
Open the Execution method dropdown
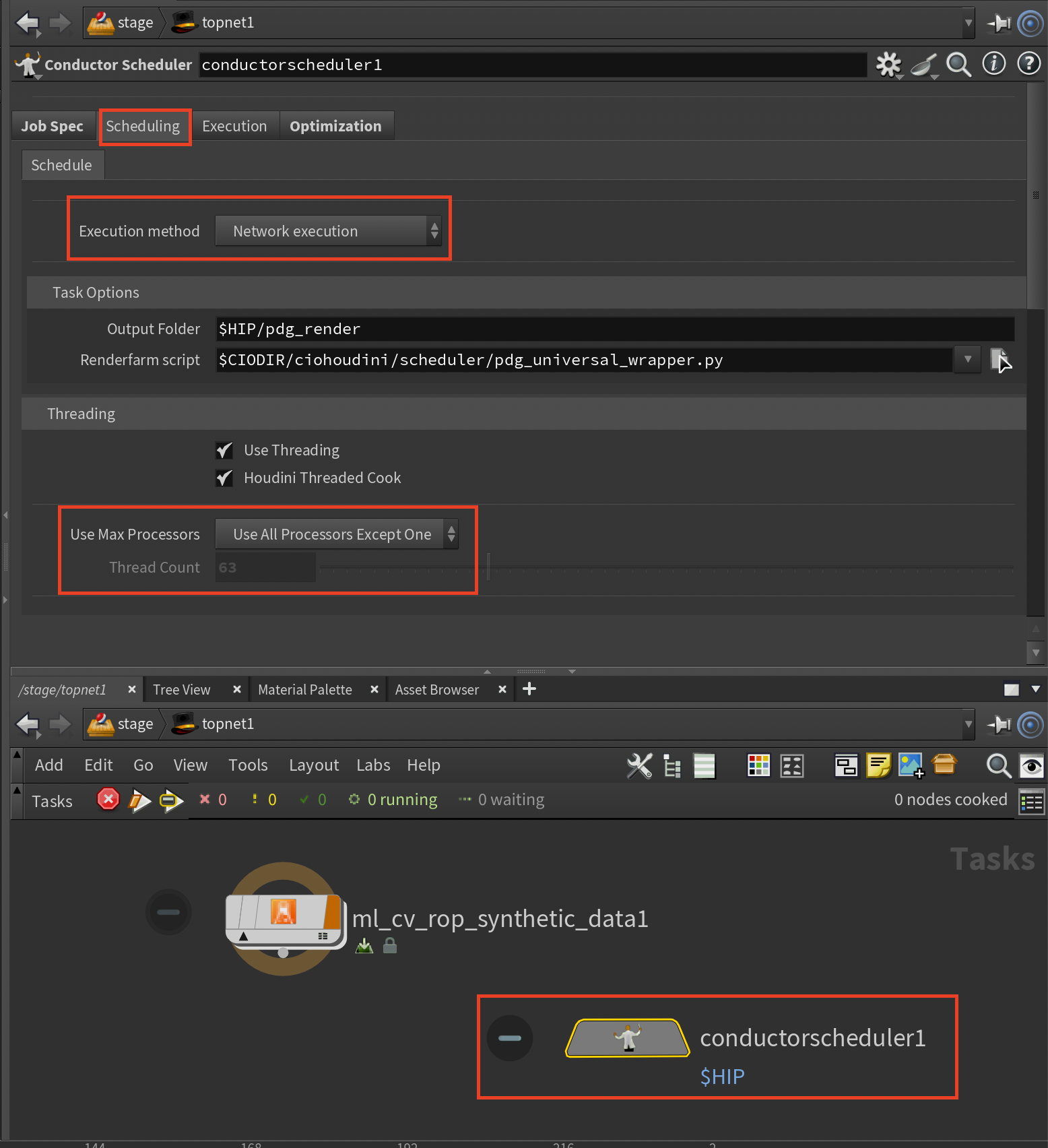(x=328, y=231)
